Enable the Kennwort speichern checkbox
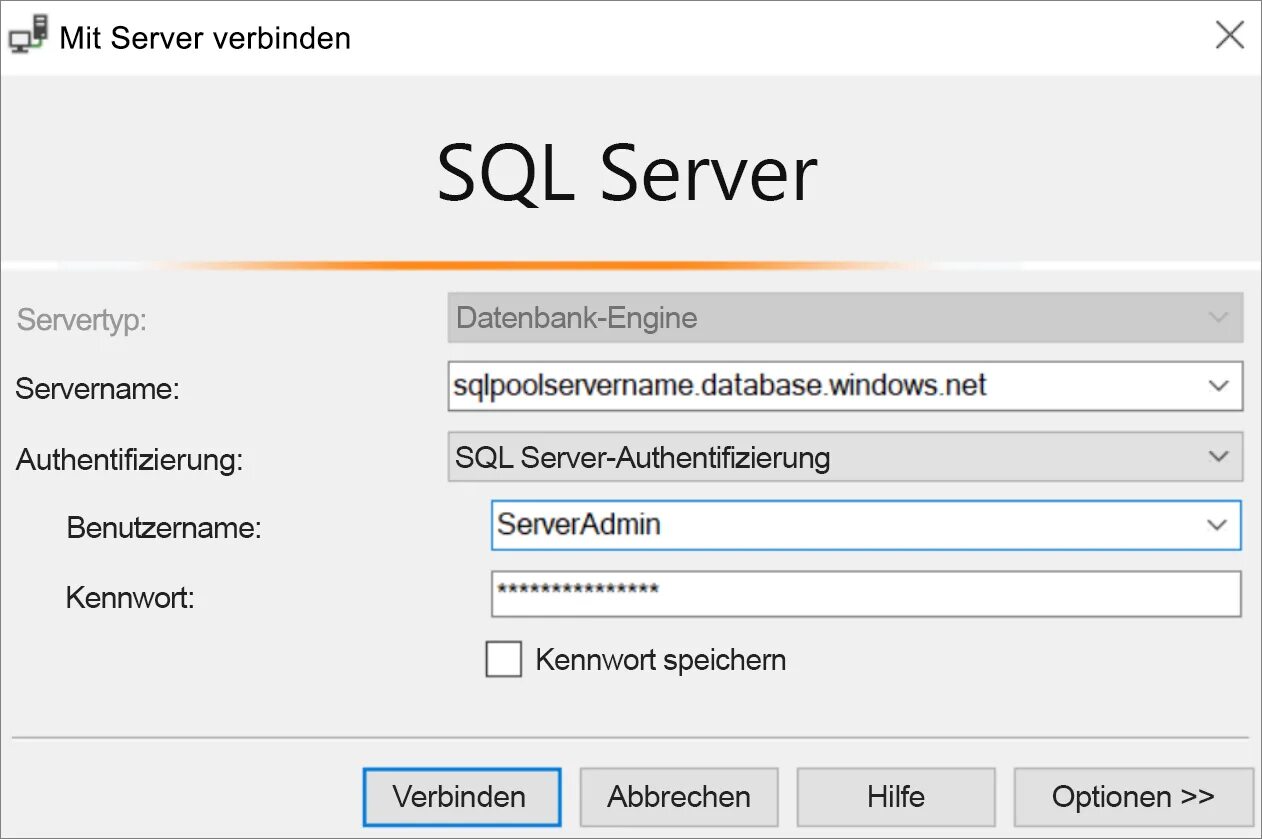This screenshot has width=1262, height=839. point(503,660)
